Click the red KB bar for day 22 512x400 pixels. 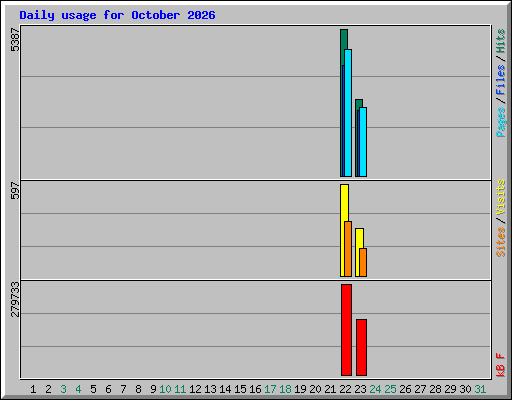tap(346, 330)
